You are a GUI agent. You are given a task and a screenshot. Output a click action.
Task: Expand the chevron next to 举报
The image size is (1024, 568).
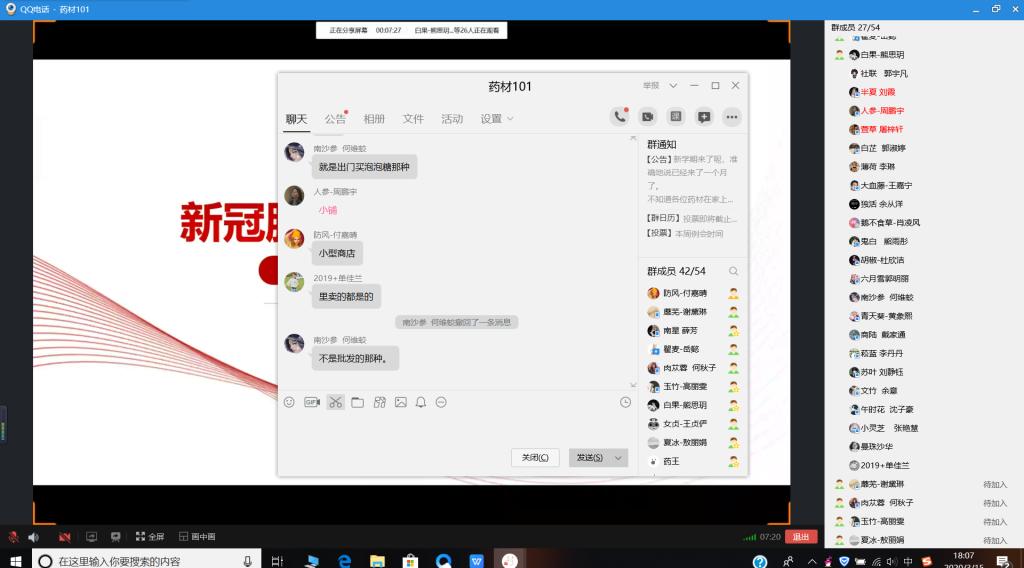pyautogui.click(x=673, y=86)
